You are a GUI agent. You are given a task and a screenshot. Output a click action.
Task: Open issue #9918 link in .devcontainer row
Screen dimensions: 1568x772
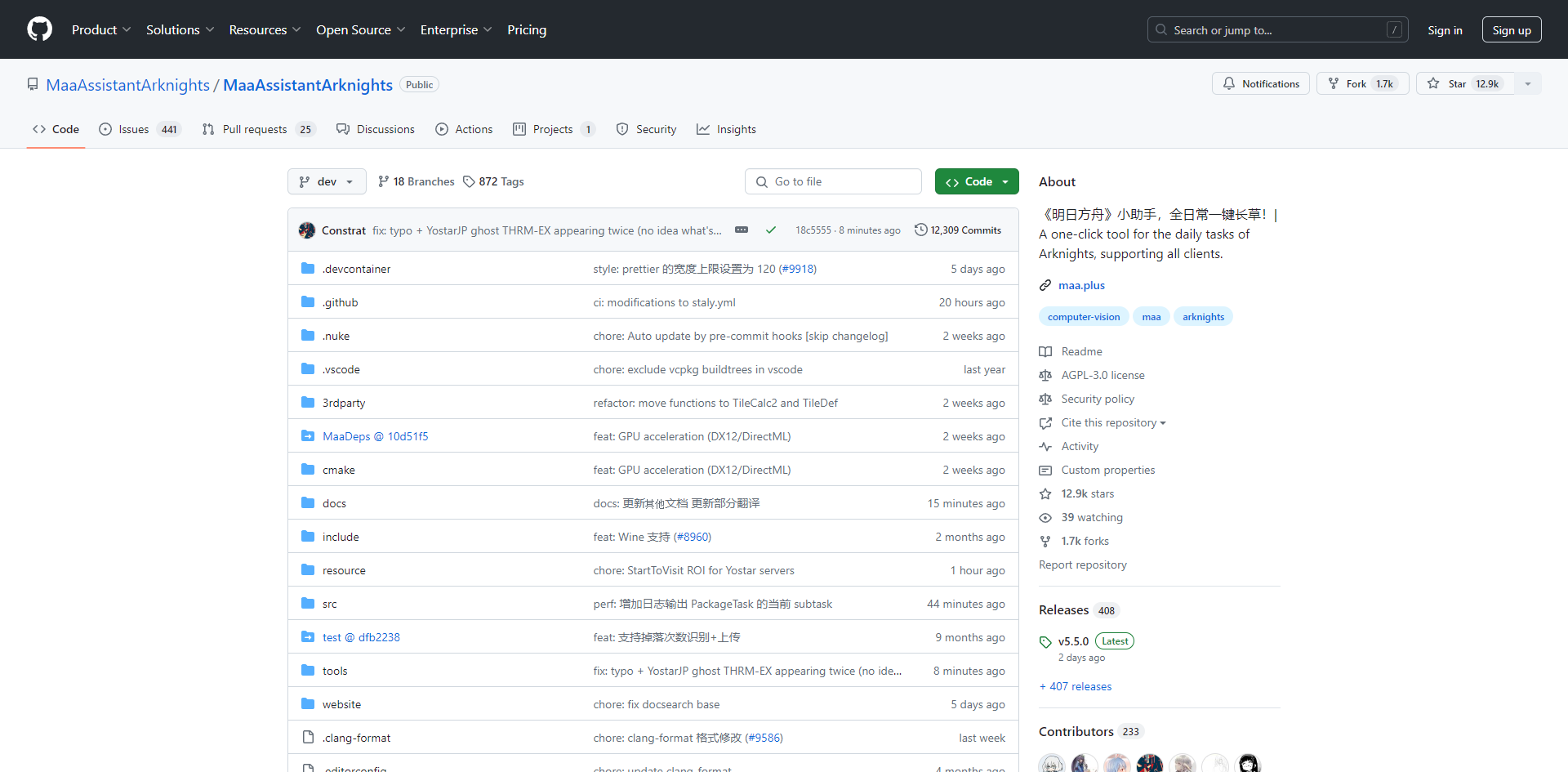pyautogui.click(x=798, y=269)
